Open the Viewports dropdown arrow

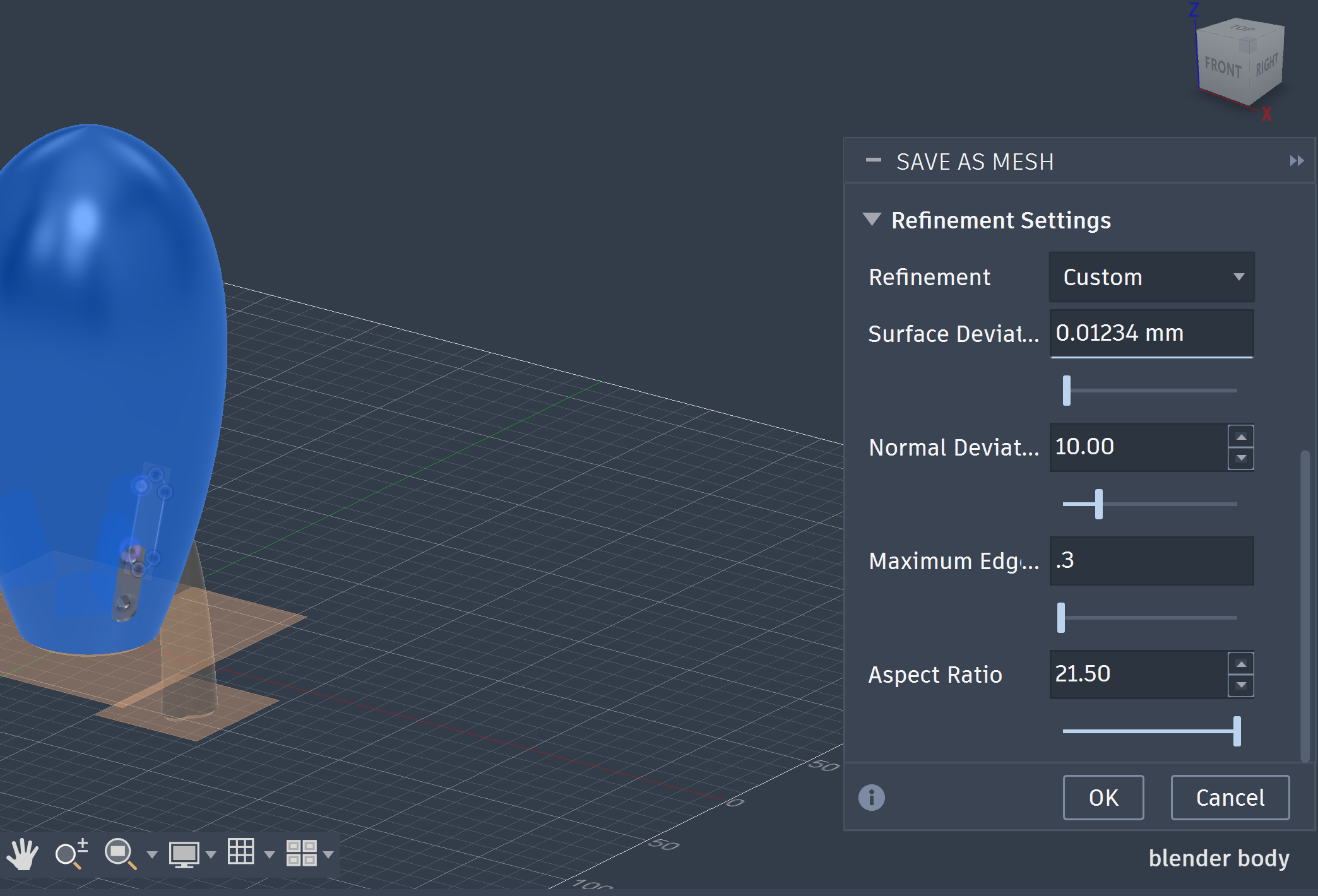[328, 855]
